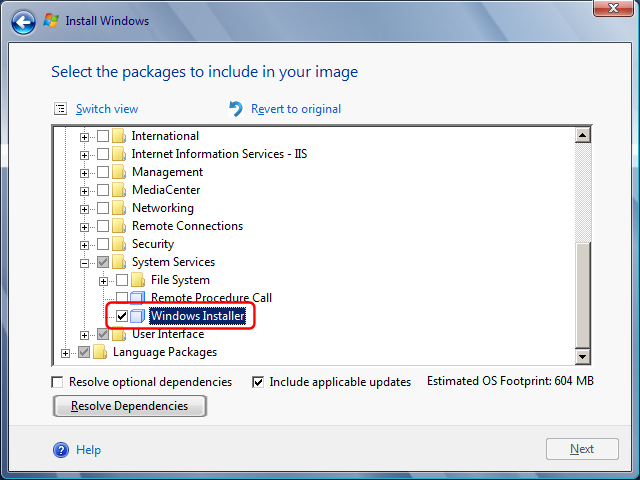640x480 pixels.
Task: Open the Switch view link
Action: click(107, 109)
